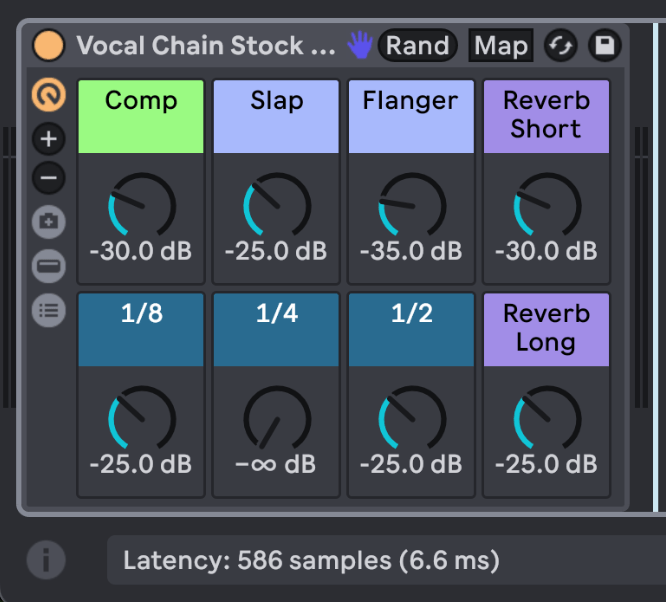666x602 pixels.
Task: Click the Reverb Short macro title
Action: (546, 116)
